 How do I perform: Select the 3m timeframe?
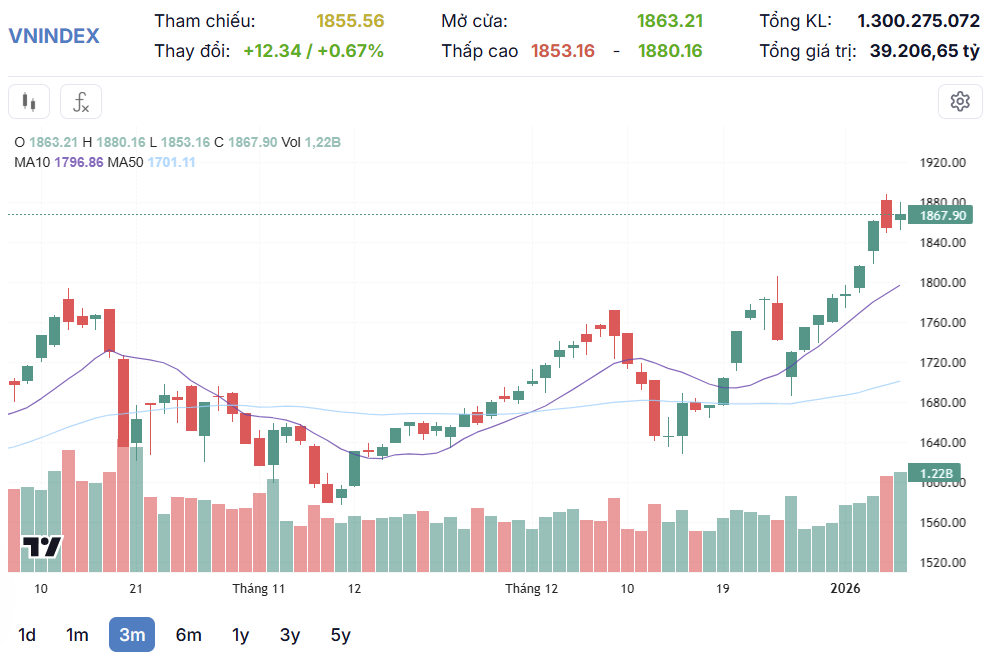pyautogui.click(x=132, y=634)
